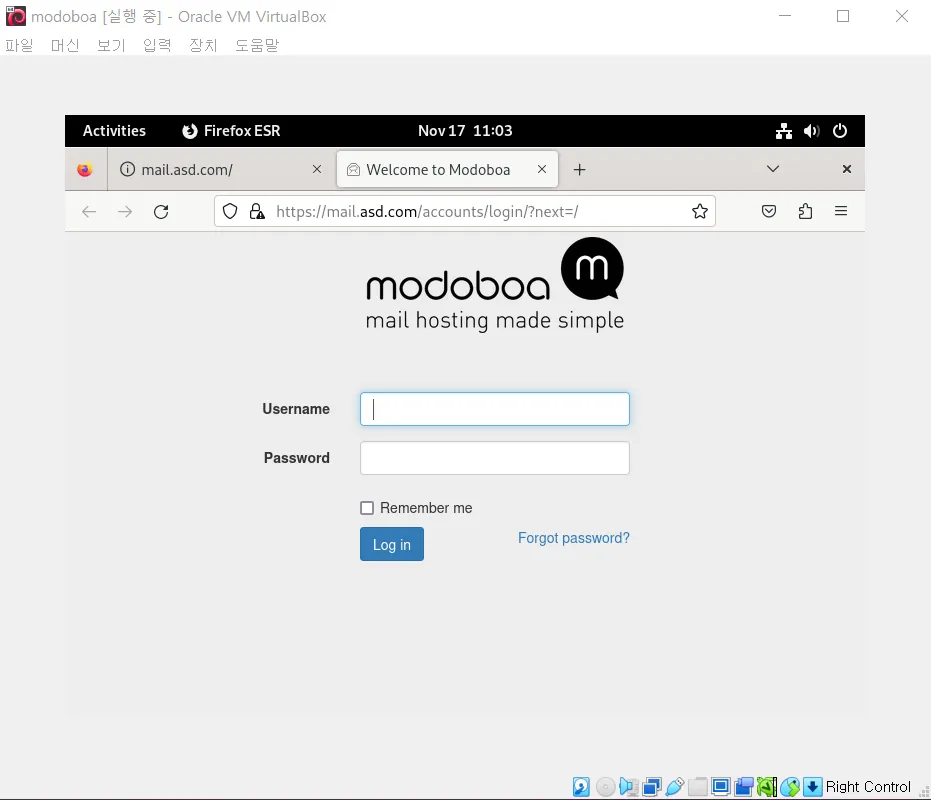Open GNOME Activities overview
The image size is (931, 800).
click(114, 131)
